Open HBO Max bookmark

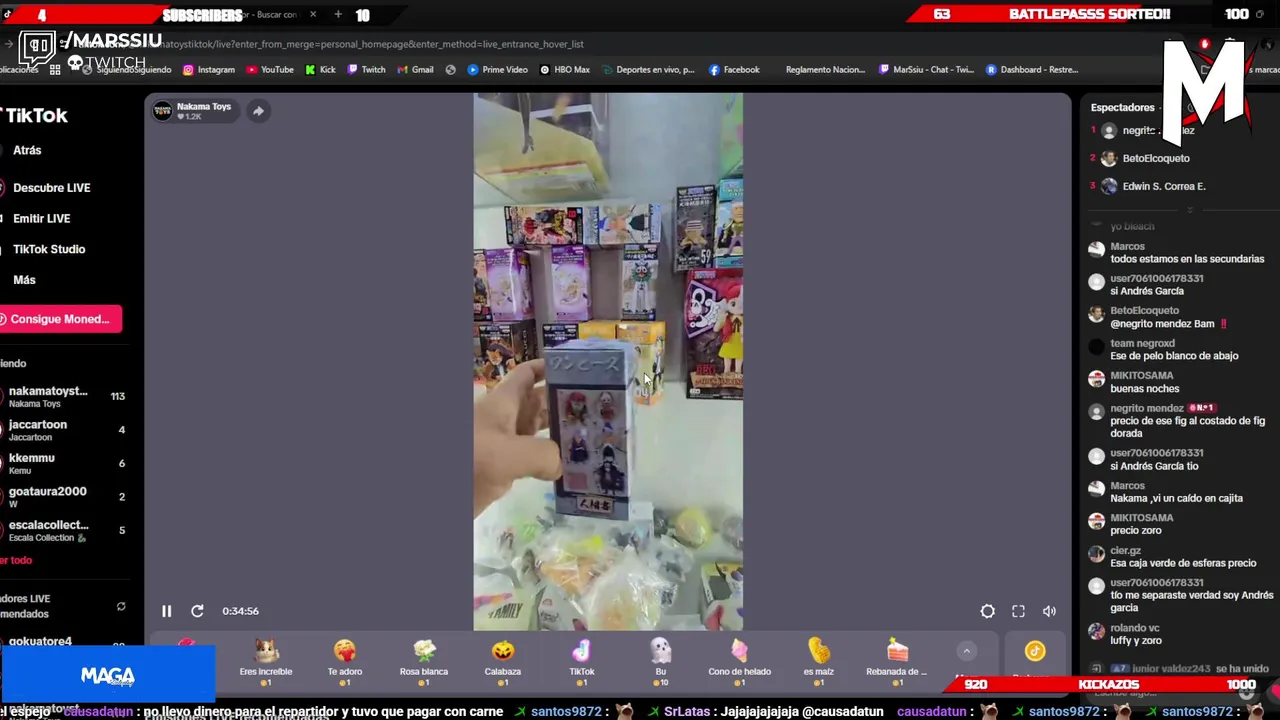click(x=565, y=70)
